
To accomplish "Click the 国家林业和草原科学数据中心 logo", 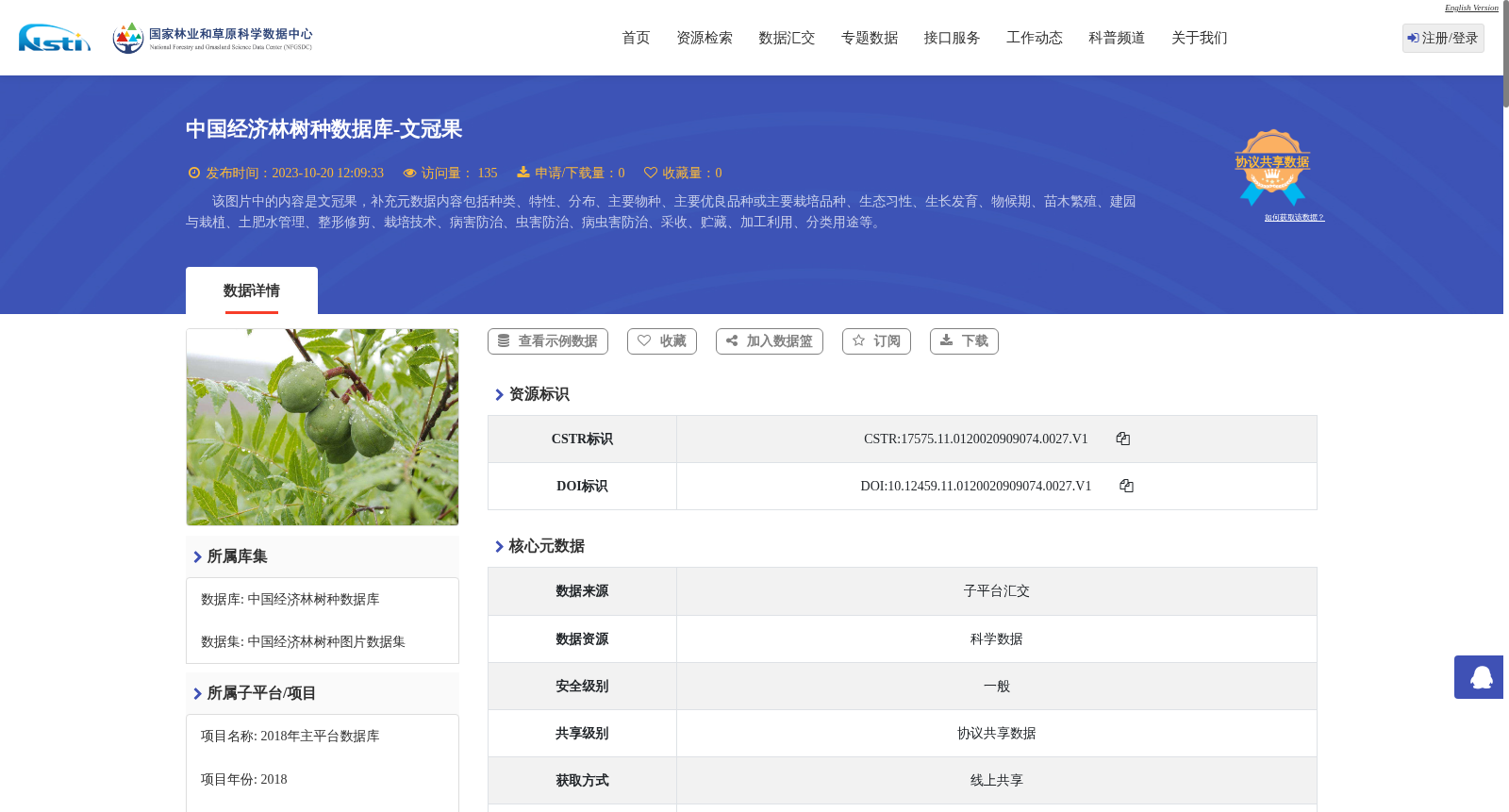I will pyautogui.click(x=212, y=38).
